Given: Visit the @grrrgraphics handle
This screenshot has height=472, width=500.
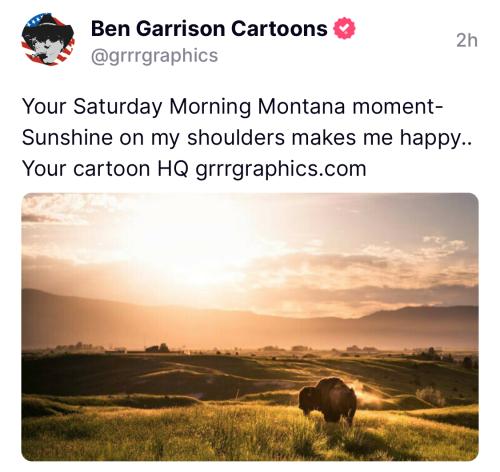Looking at the screenshot, I should (x=154, y=56).
